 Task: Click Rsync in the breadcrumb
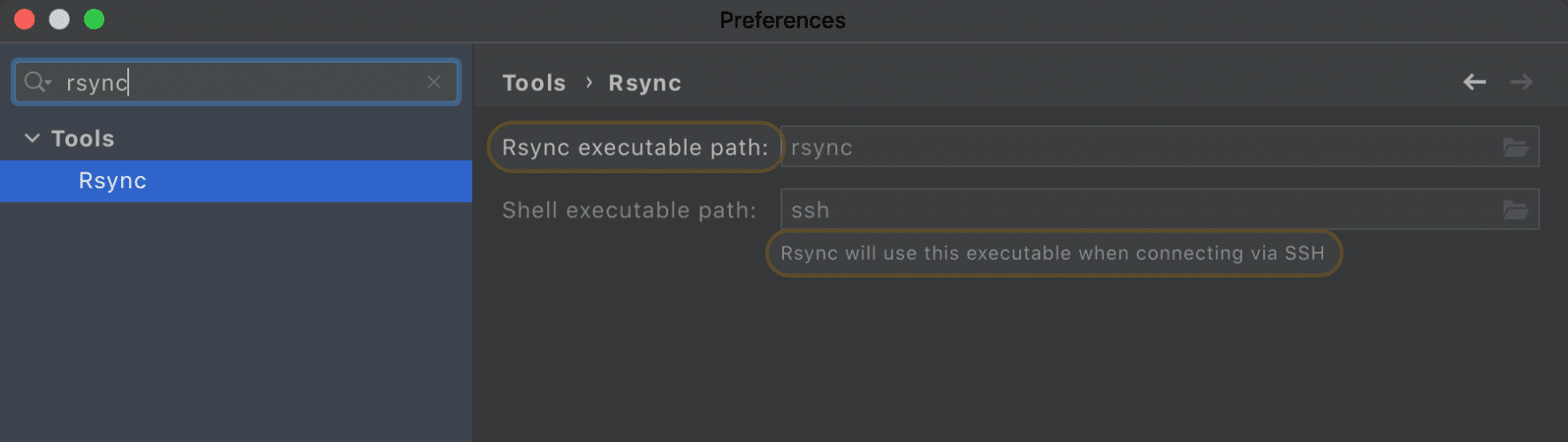coord(645,83)
